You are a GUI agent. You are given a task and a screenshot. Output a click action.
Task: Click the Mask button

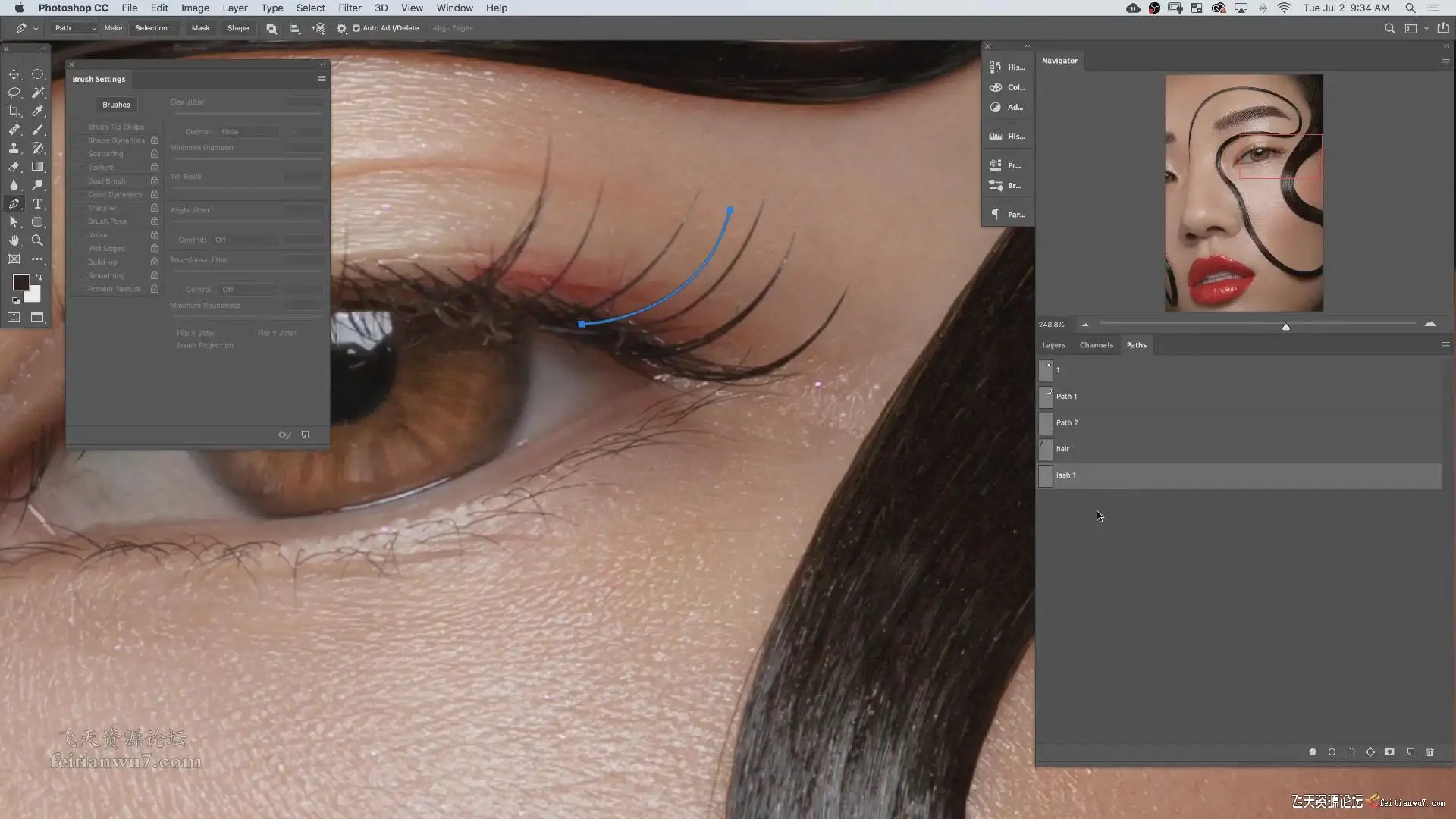(x=200, y=28)
